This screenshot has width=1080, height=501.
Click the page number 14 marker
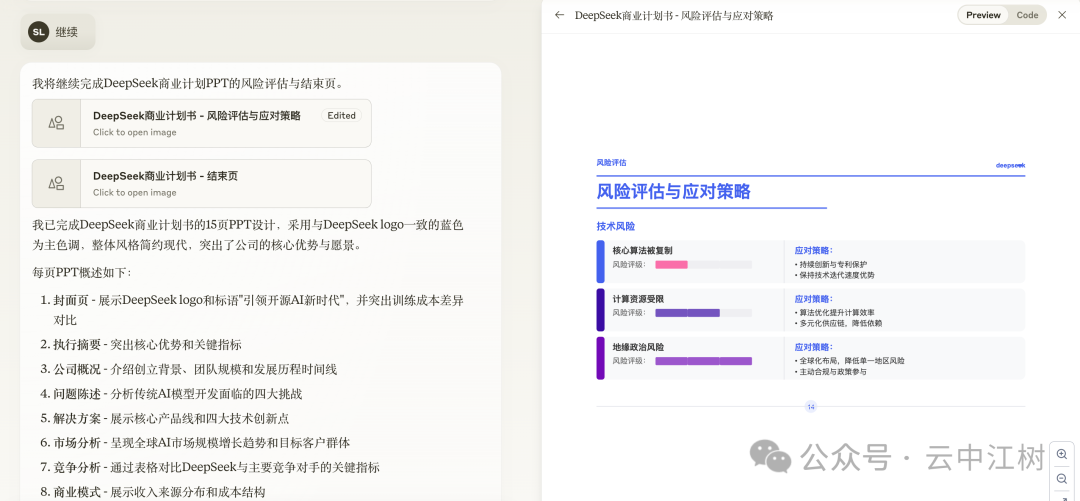point(811,407)
